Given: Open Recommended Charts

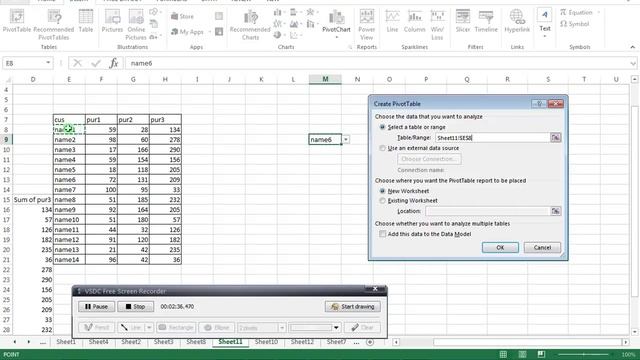Looking at the screenshot, I should 250,24.
